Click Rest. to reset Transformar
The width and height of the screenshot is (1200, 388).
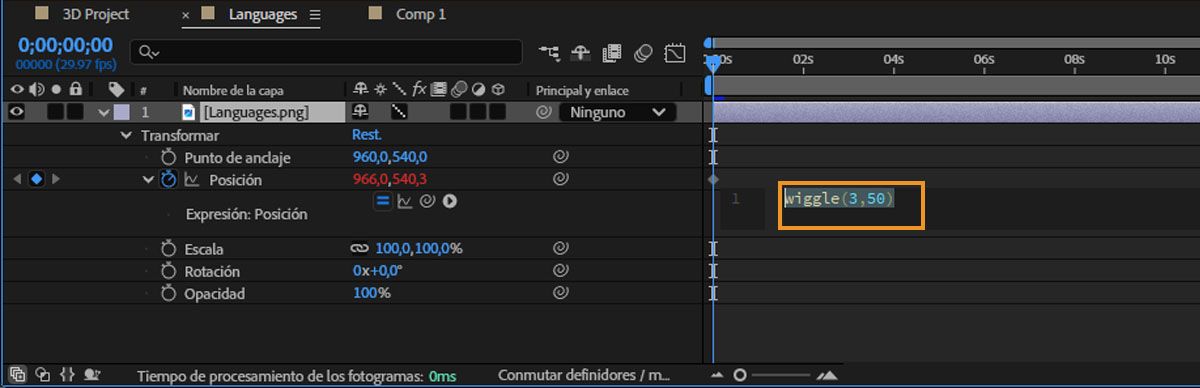click(x=367, y=134)
